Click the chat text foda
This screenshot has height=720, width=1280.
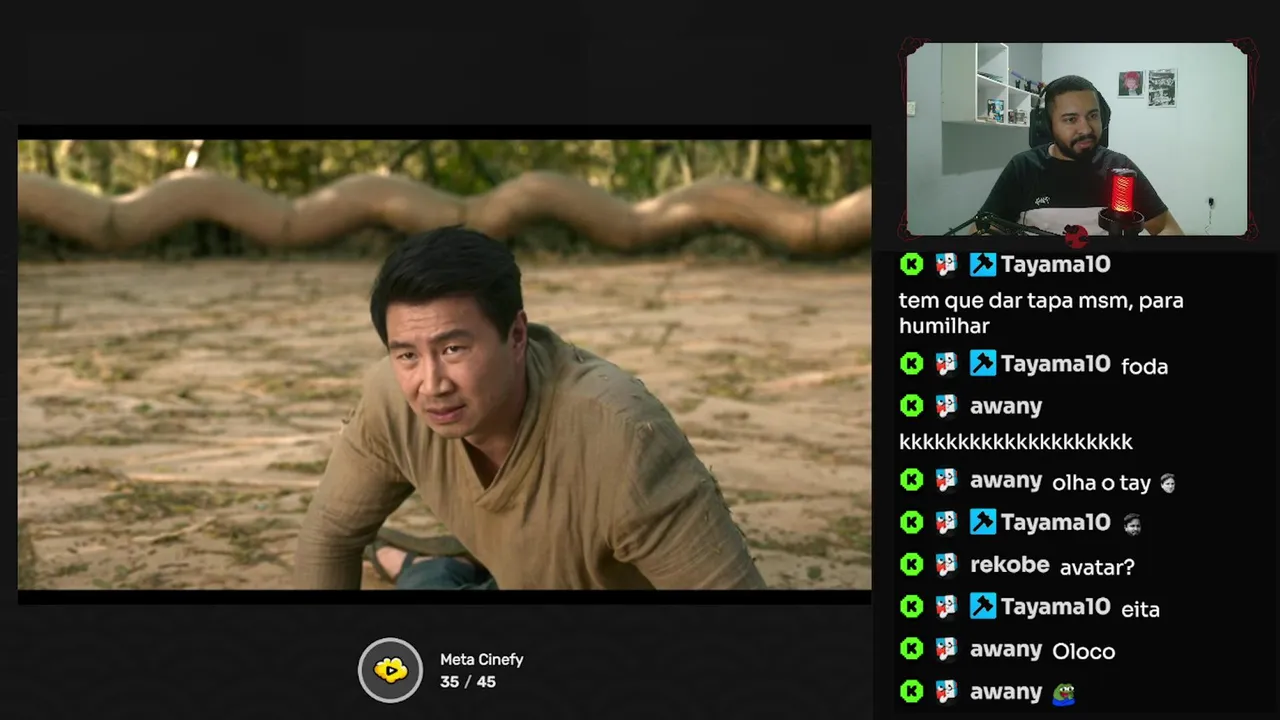1144,367
